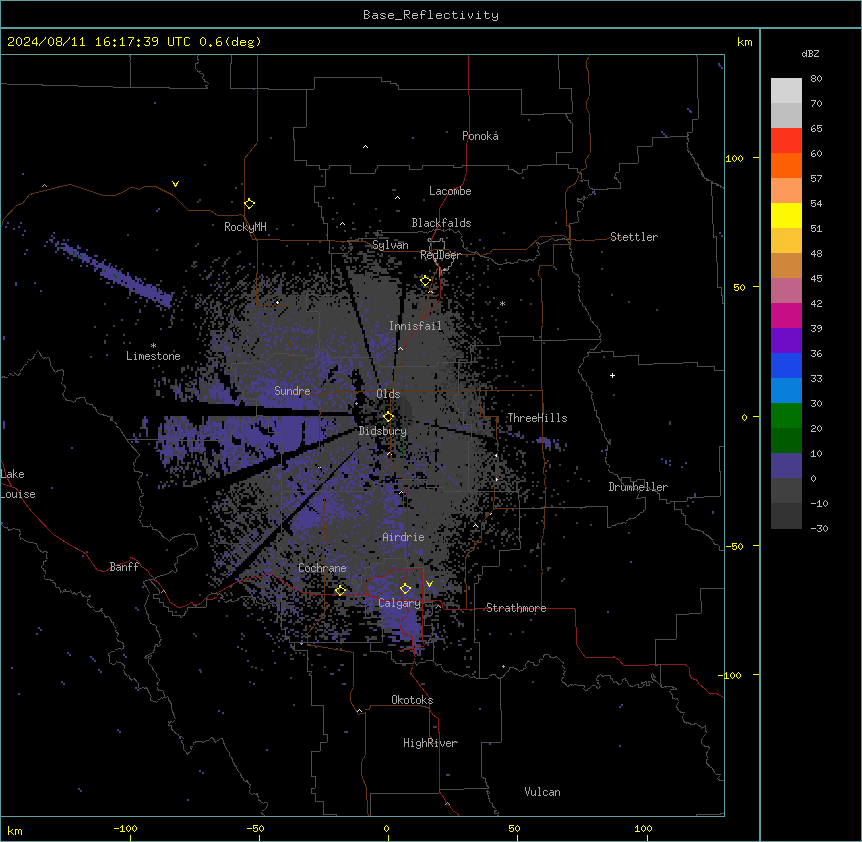Click the Base_Reflectivity title text
862x842 pixels.
431,15
